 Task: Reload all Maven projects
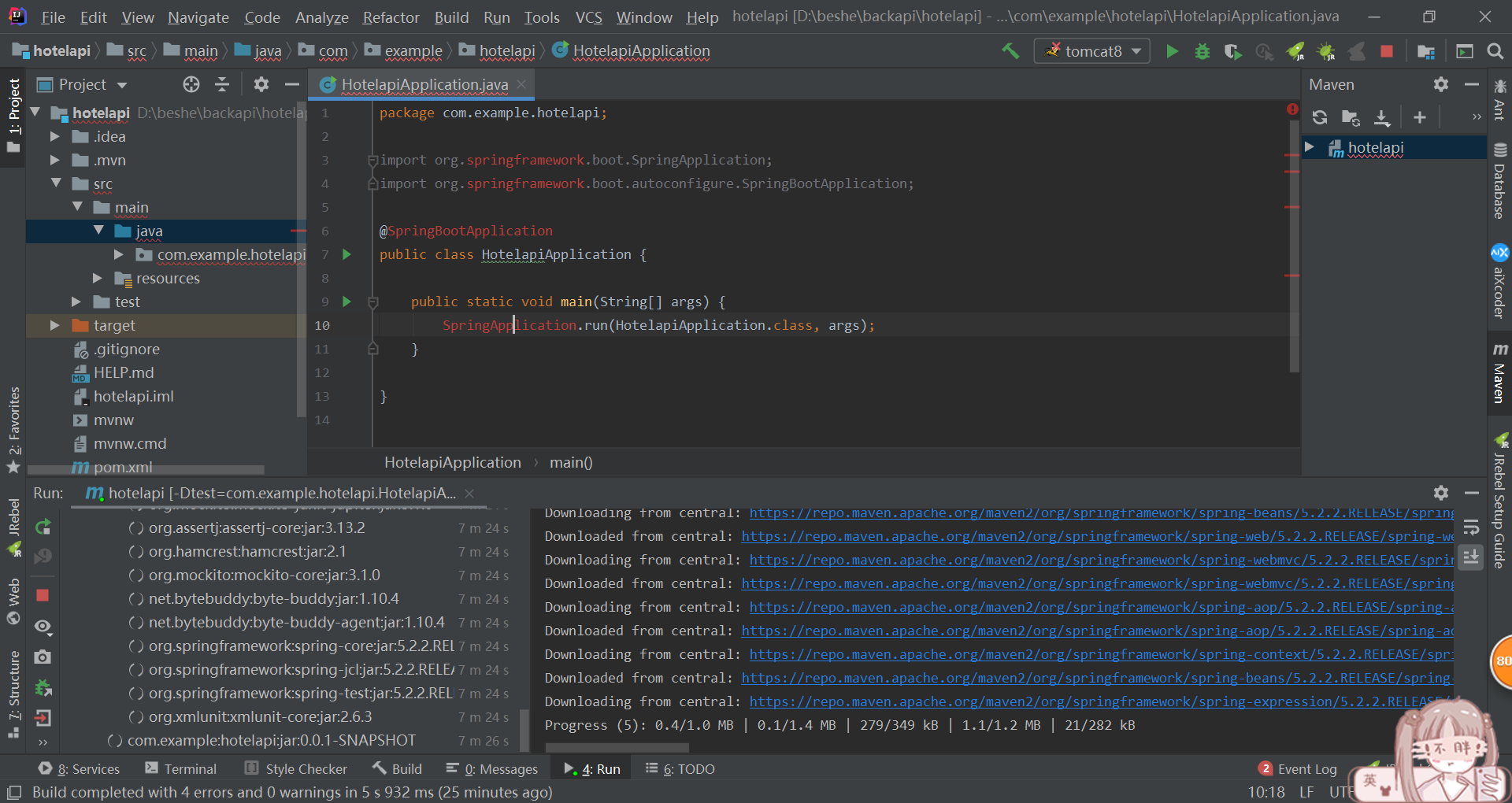[1320, 117]
